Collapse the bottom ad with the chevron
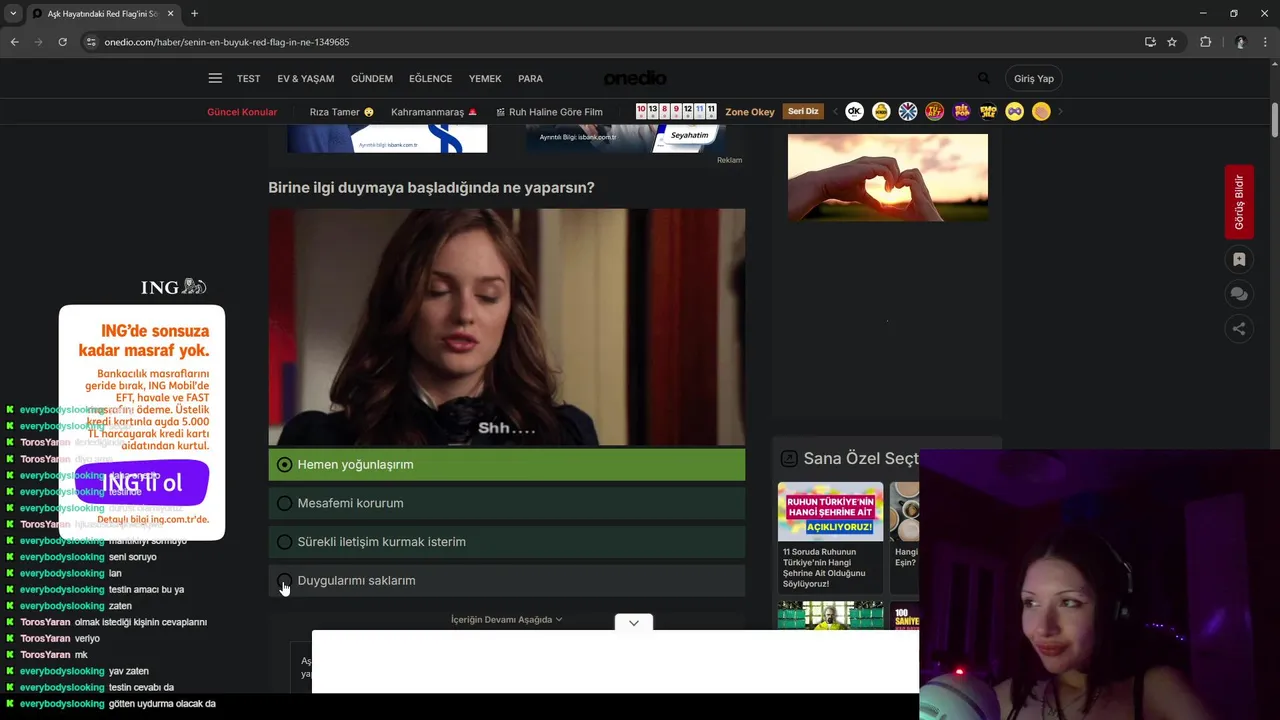This screenshot has height=720, width=1280. (634, 623)
